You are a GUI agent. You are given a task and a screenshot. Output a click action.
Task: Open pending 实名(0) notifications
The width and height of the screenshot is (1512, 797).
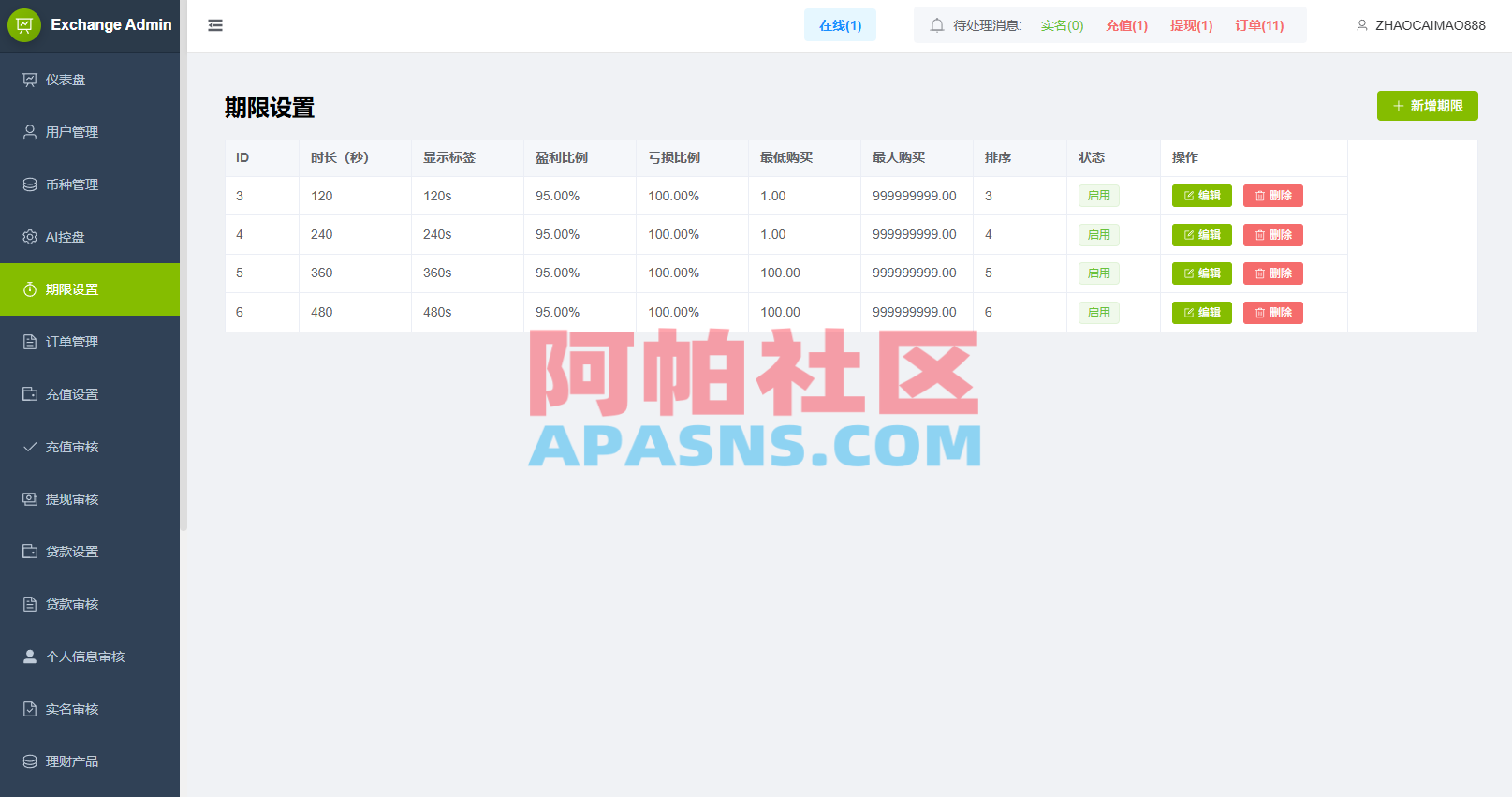[x=1062, y=25]
